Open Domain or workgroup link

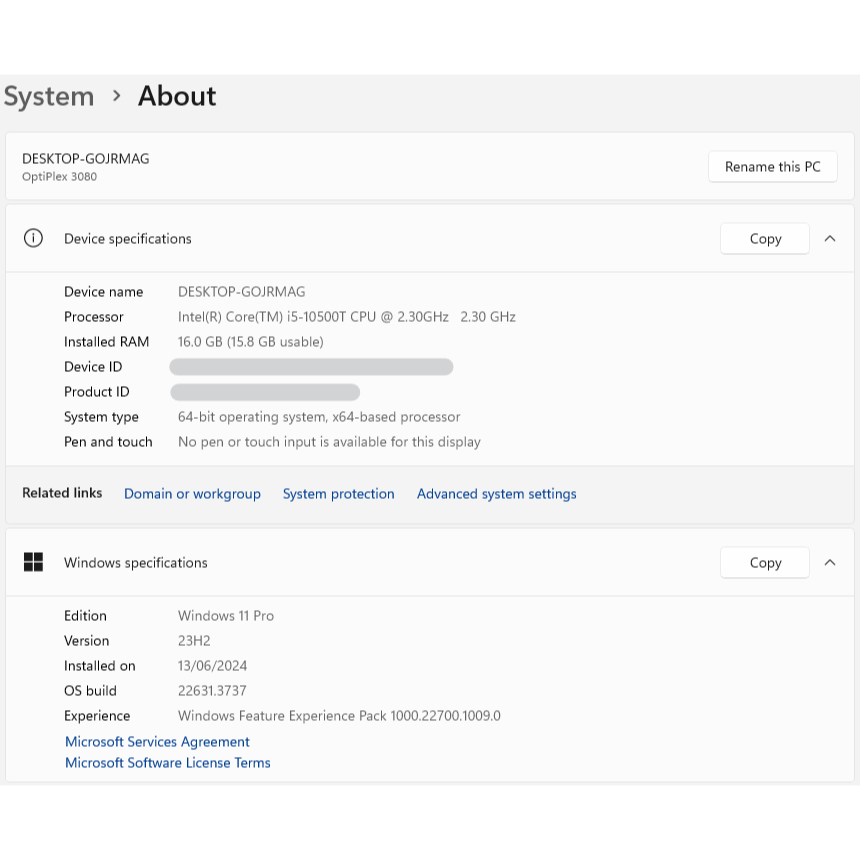pyautogui.click(x=192, y=494)
